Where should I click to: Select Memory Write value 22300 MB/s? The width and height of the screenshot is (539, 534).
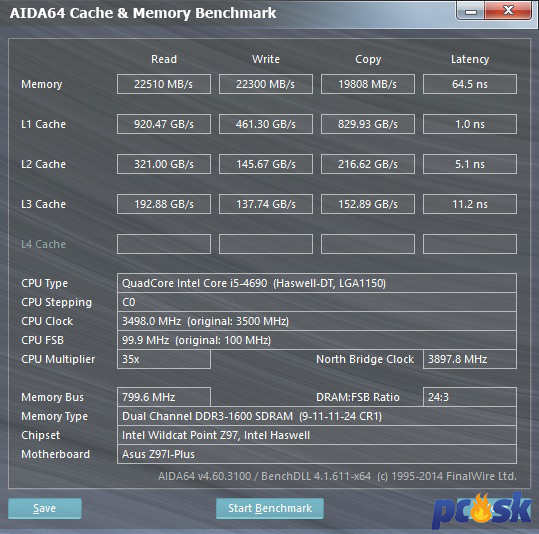pos(266,84)
